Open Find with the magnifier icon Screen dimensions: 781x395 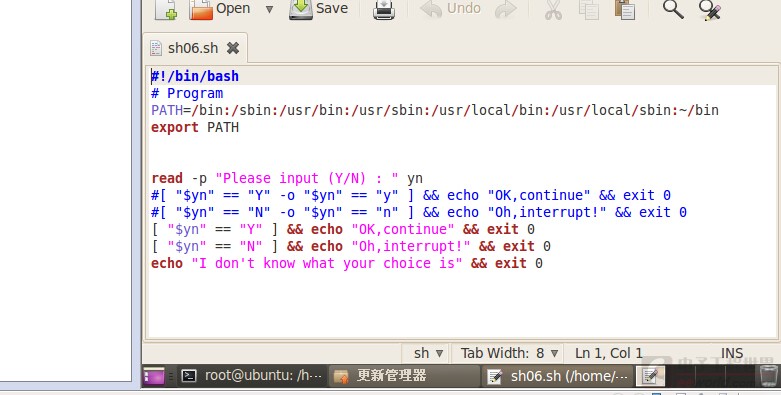pos(673,9)
